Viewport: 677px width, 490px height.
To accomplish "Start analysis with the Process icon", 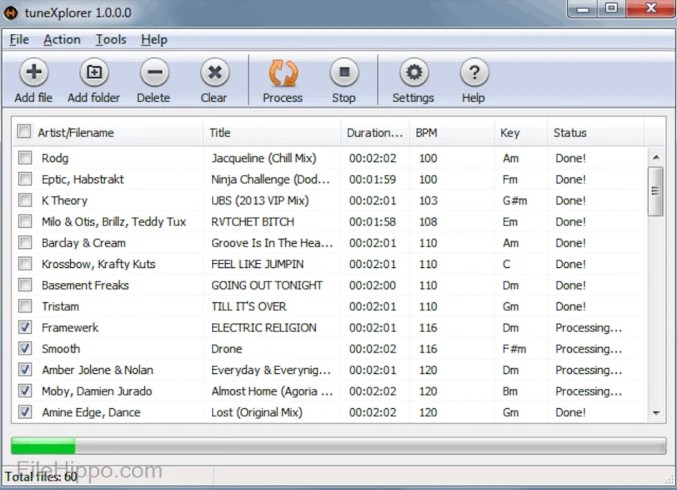I will 283,73.
